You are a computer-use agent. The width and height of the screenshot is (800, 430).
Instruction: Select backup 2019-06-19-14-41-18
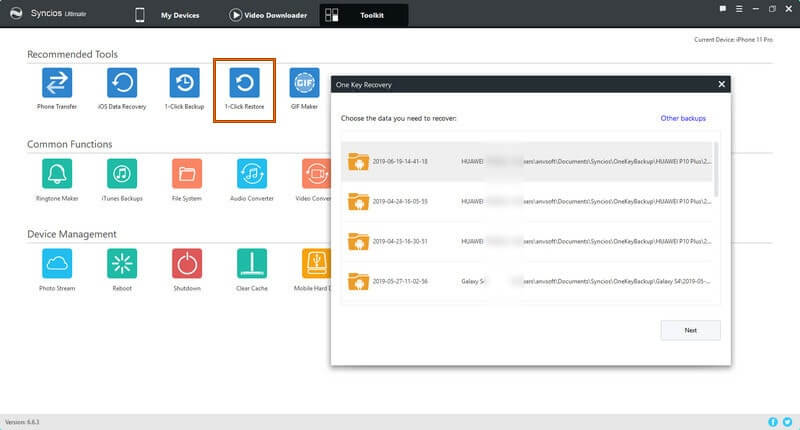(x=527, y=161)
